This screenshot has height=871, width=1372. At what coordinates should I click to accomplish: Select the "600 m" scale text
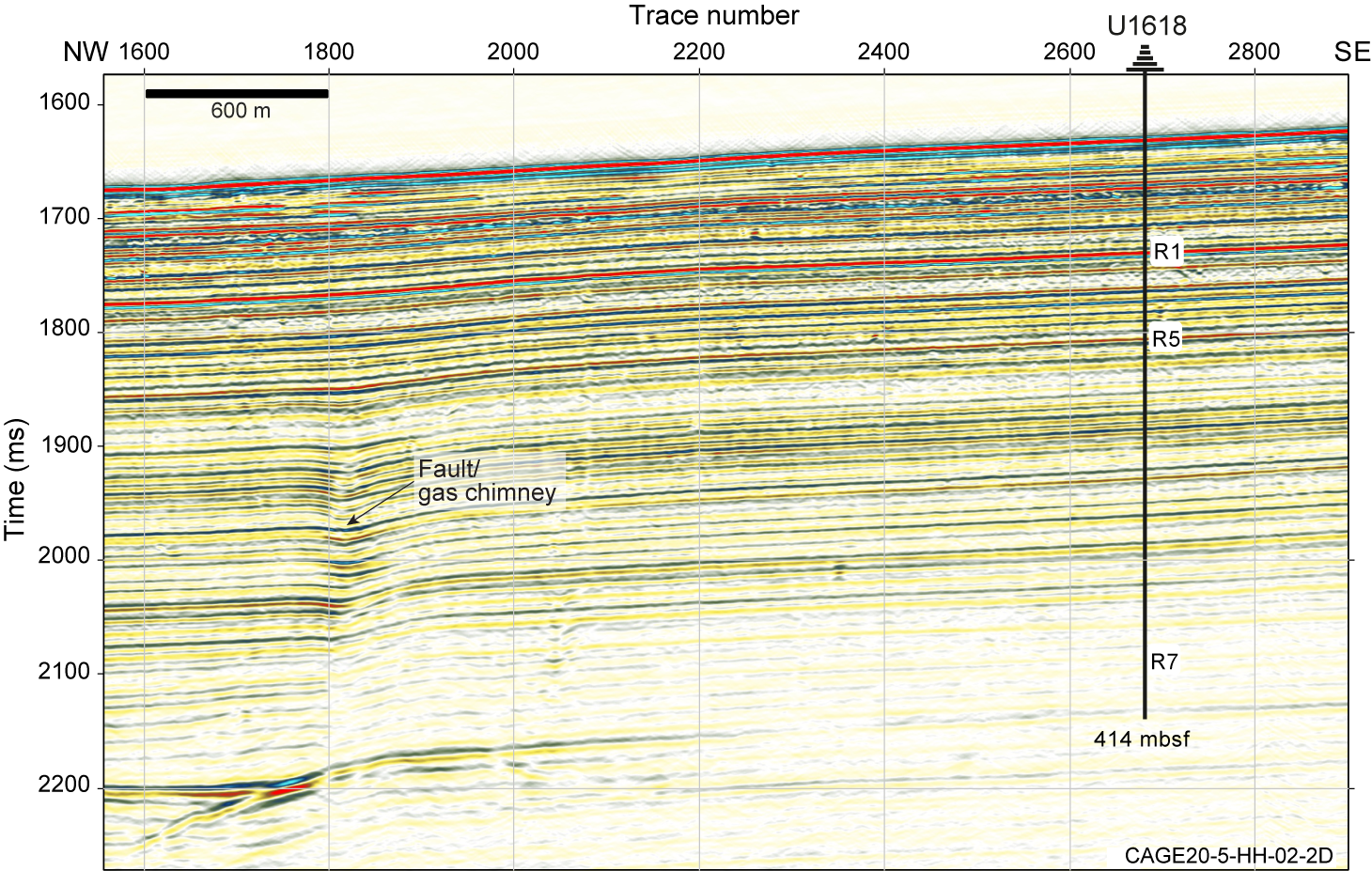(241, 111)
